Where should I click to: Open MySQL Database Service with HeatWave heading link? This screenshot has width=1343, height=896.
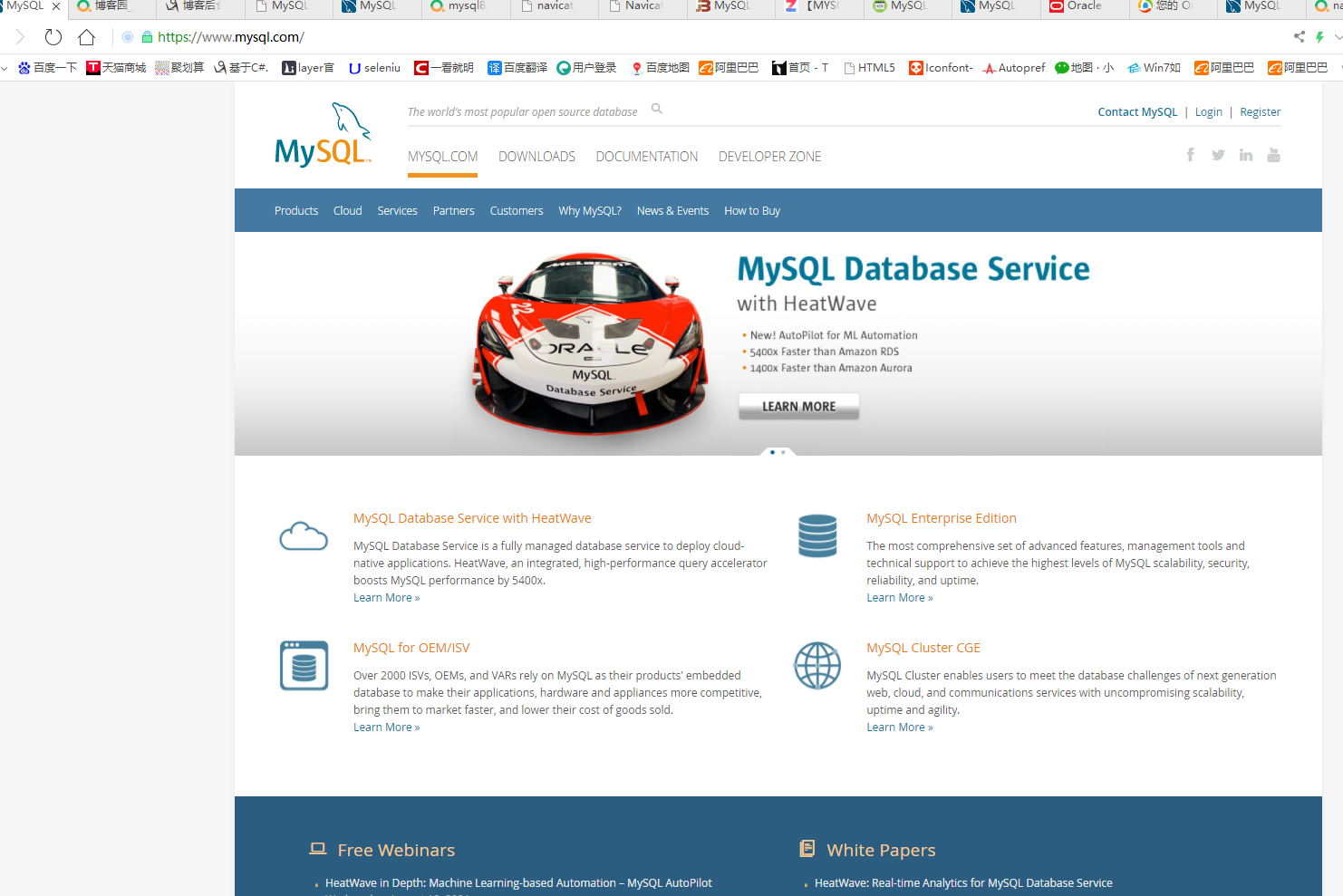[x=472, y=518]
